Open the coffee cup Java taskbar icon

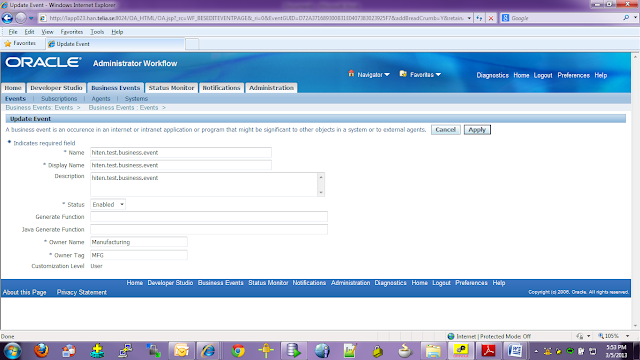tap(405, 351)
